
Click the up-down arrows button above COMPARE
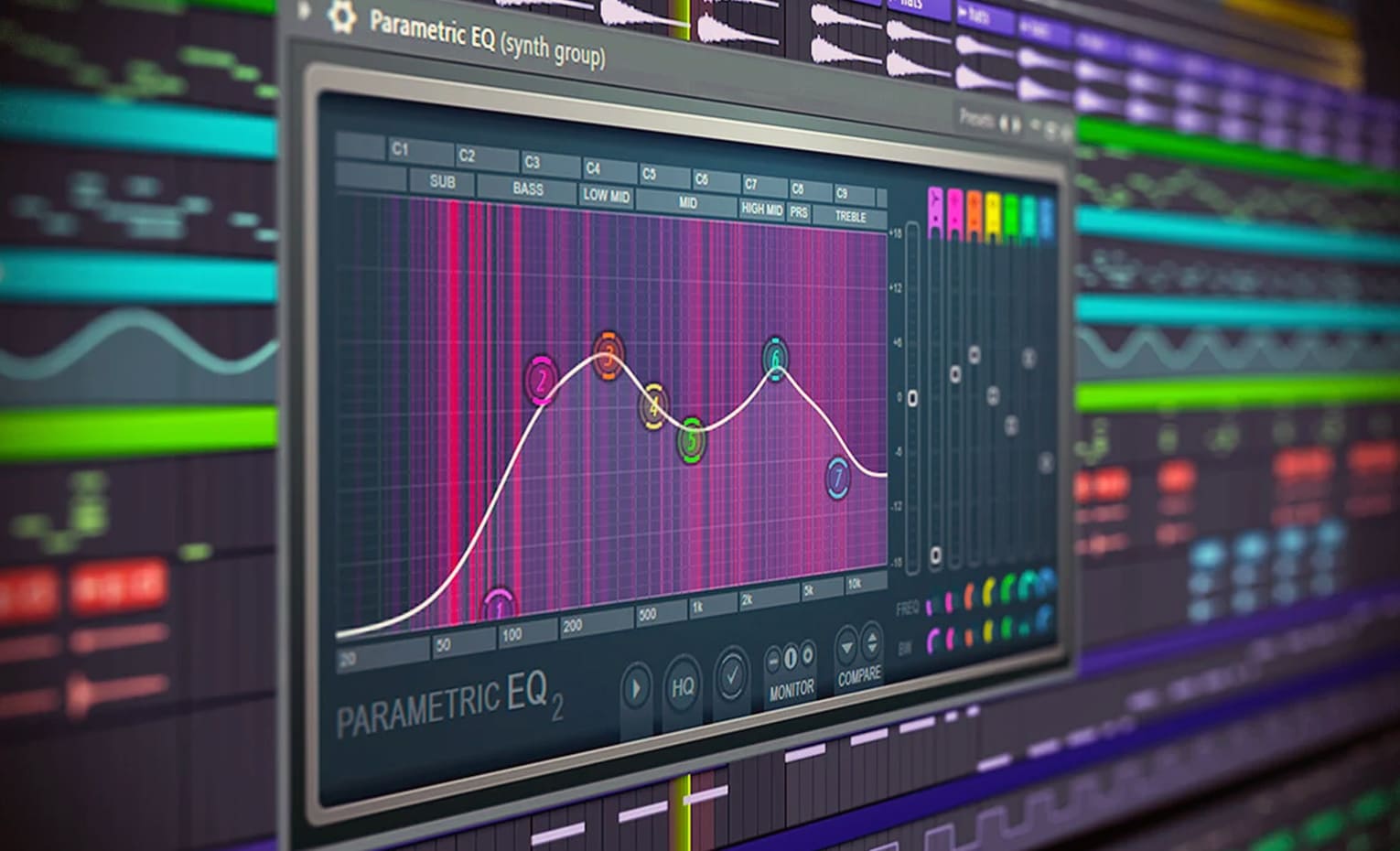(871, 642)
